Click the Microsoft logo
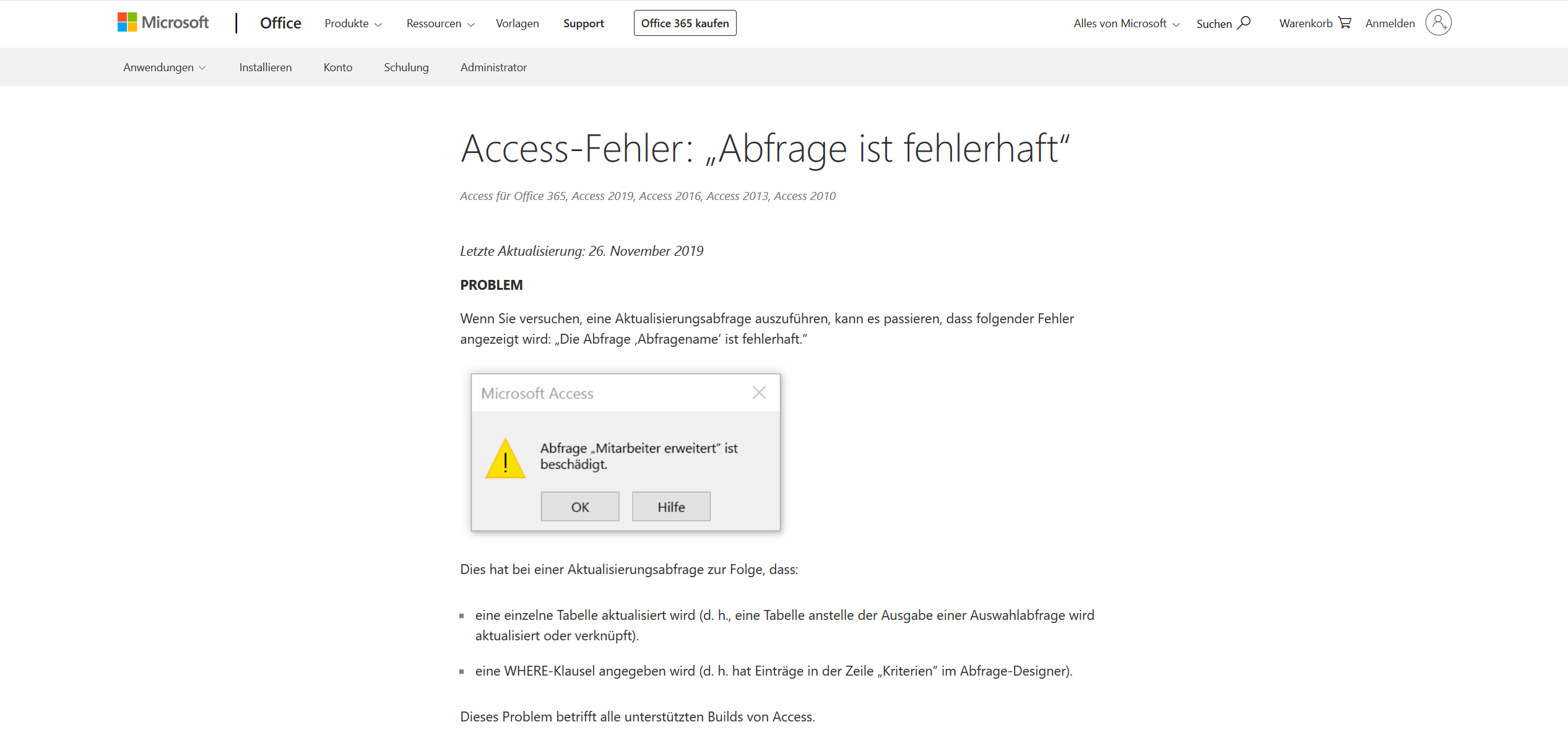The image size is (1568, 740). pos(163,23)
